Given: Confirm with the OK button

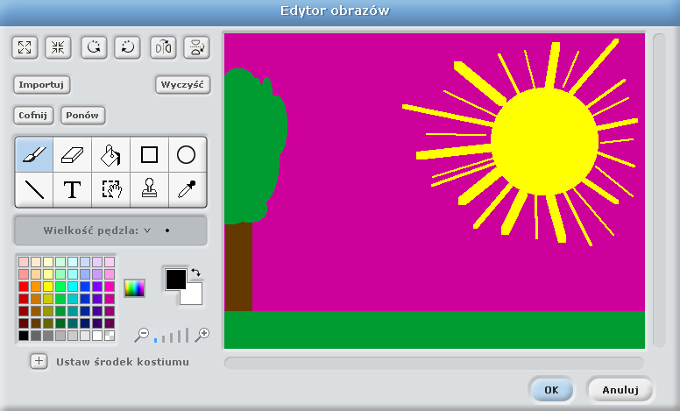Looking at the screenshot, I should point(552,390).
